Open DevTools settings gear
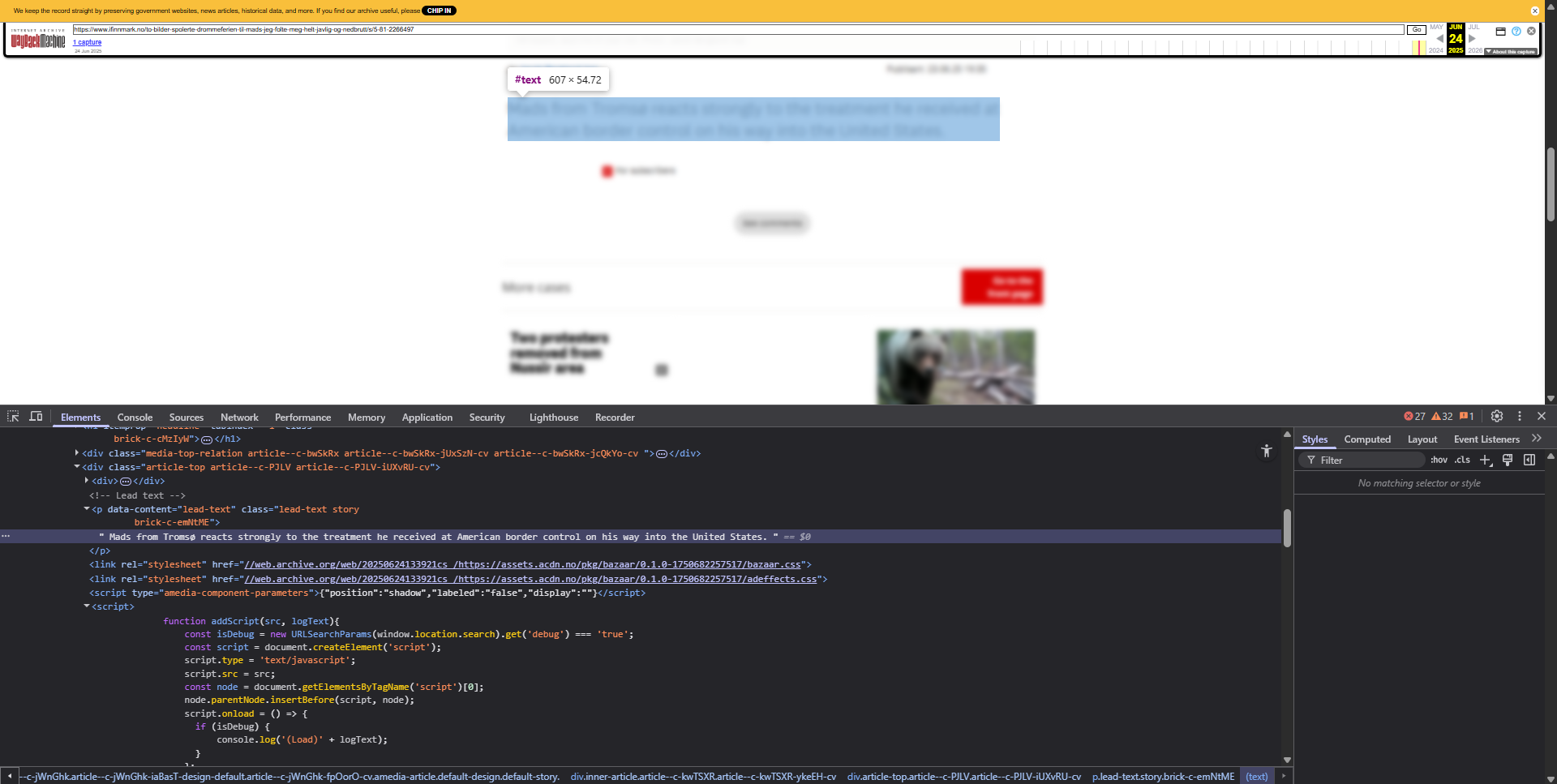The image size is (1557, 784). click(x=1497, y=416)
